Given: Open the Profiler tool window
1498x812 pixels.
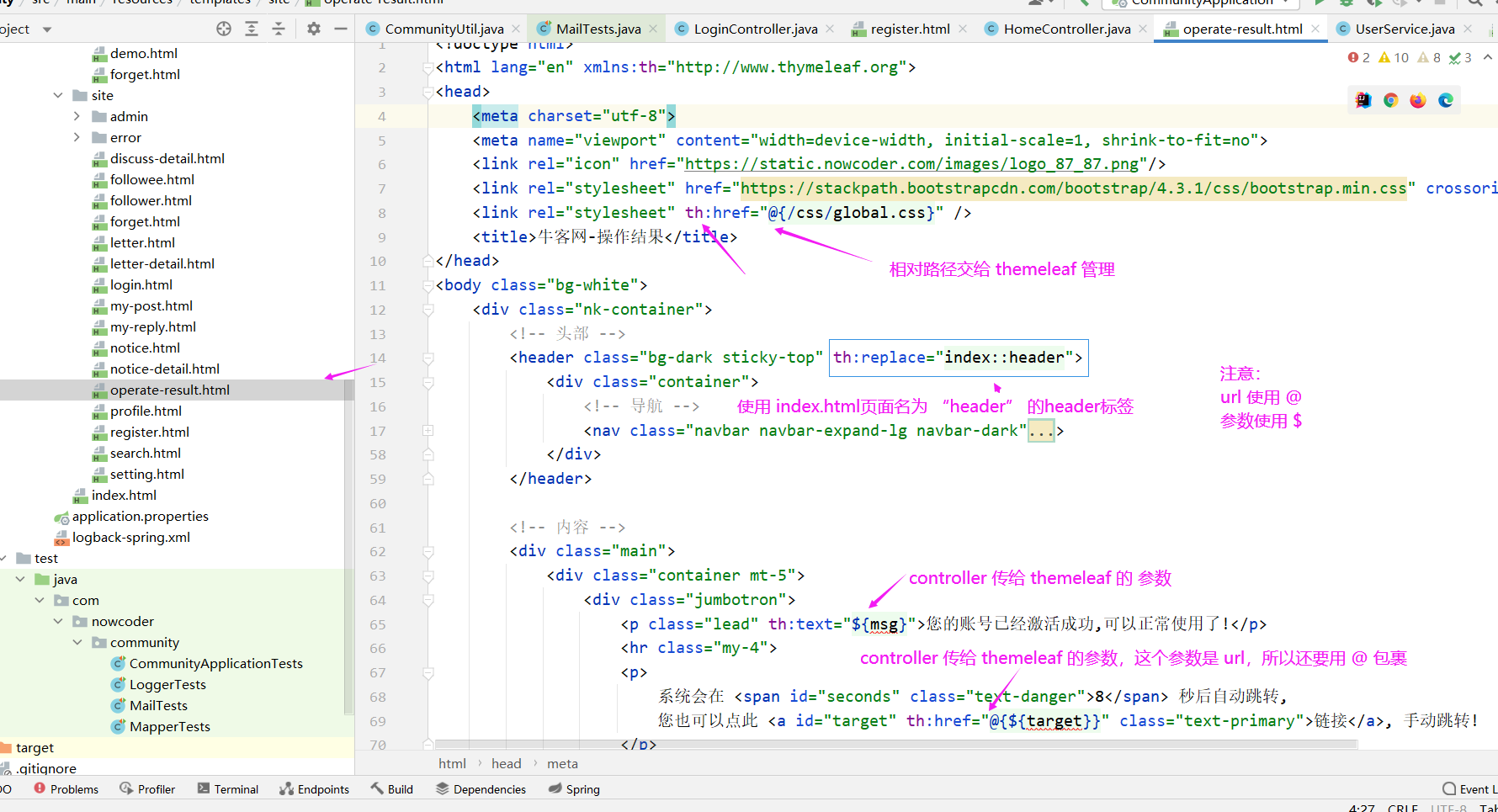Looking at the screenshot, I should click(x=147, y=789).
